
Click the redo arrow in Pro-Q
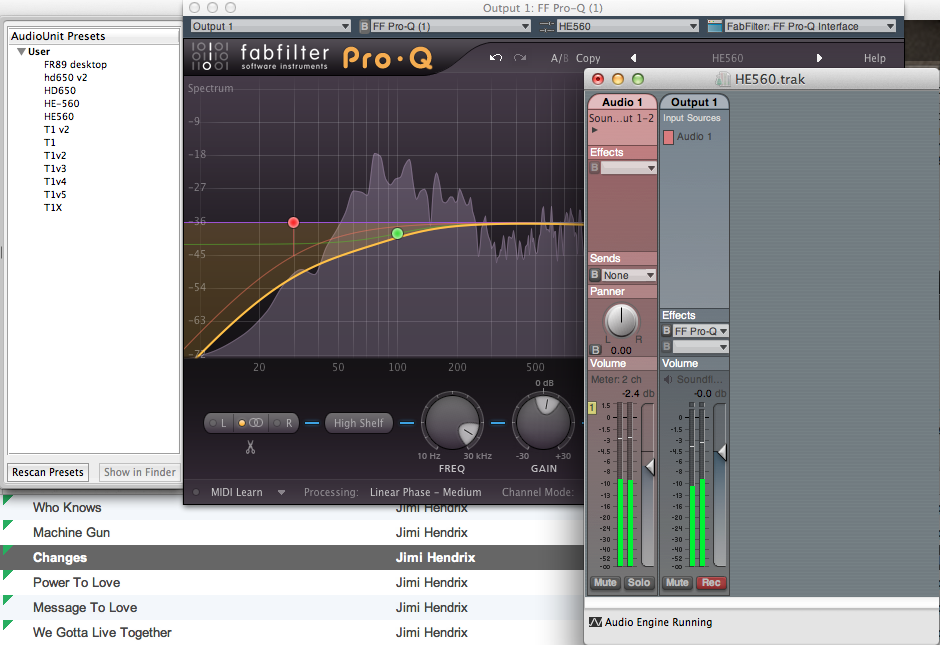pos(520,58)
